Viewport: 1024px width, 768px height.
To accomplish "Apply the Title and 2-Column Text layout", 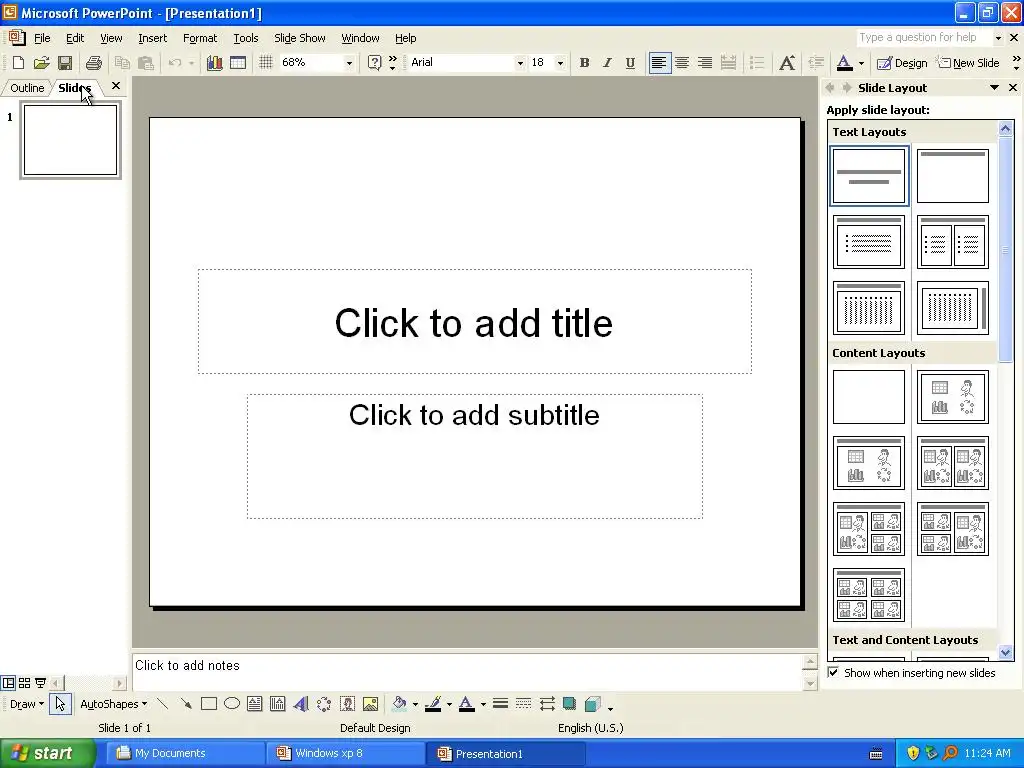I will pyautogui.click(x=953, y=242).
